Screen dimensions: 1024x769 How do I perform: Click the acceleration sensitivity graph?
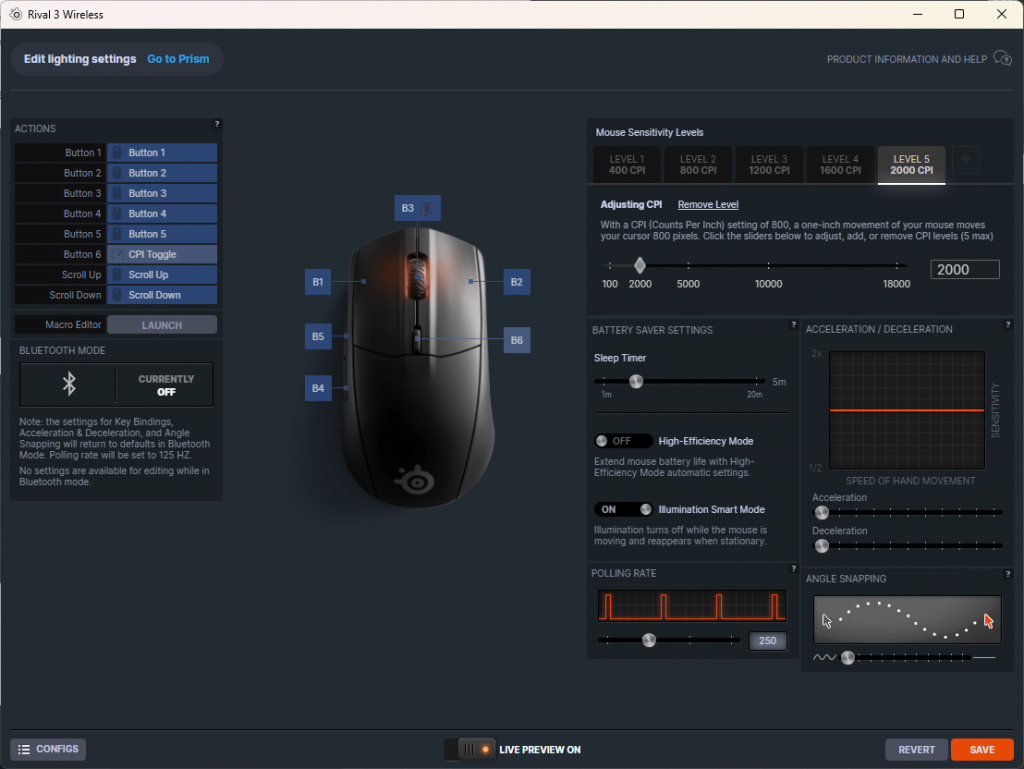point(906,411)
